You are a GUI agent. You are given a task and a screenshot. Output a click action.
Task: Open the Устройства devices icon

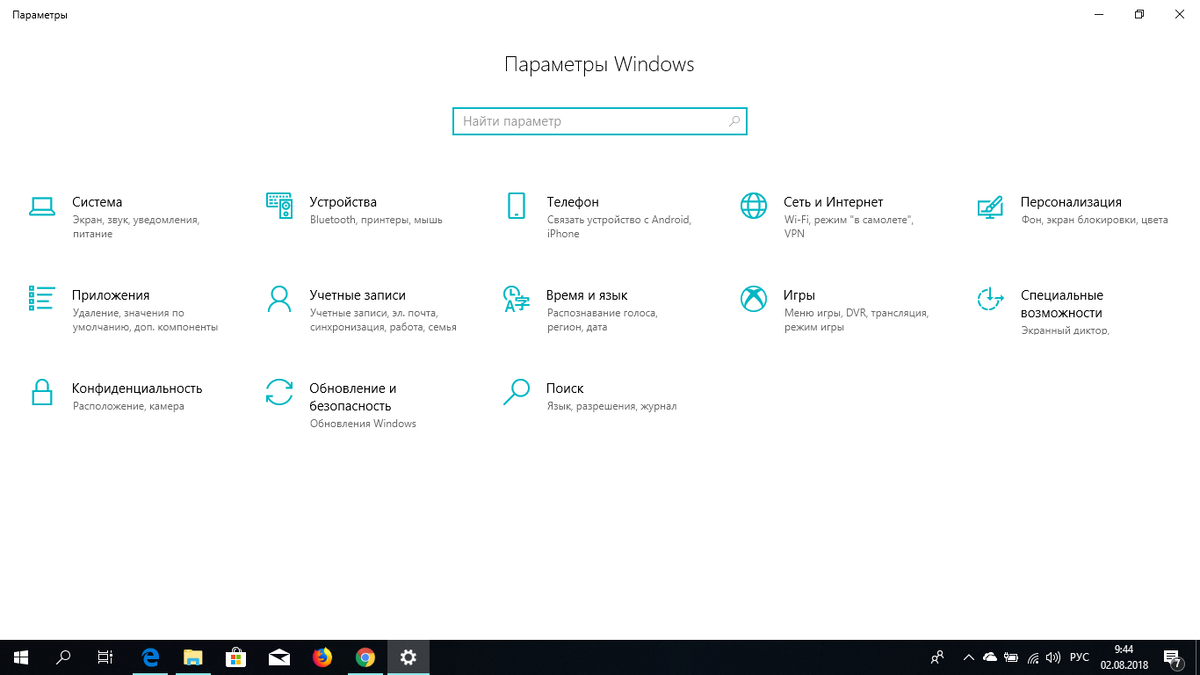[279, 206]
